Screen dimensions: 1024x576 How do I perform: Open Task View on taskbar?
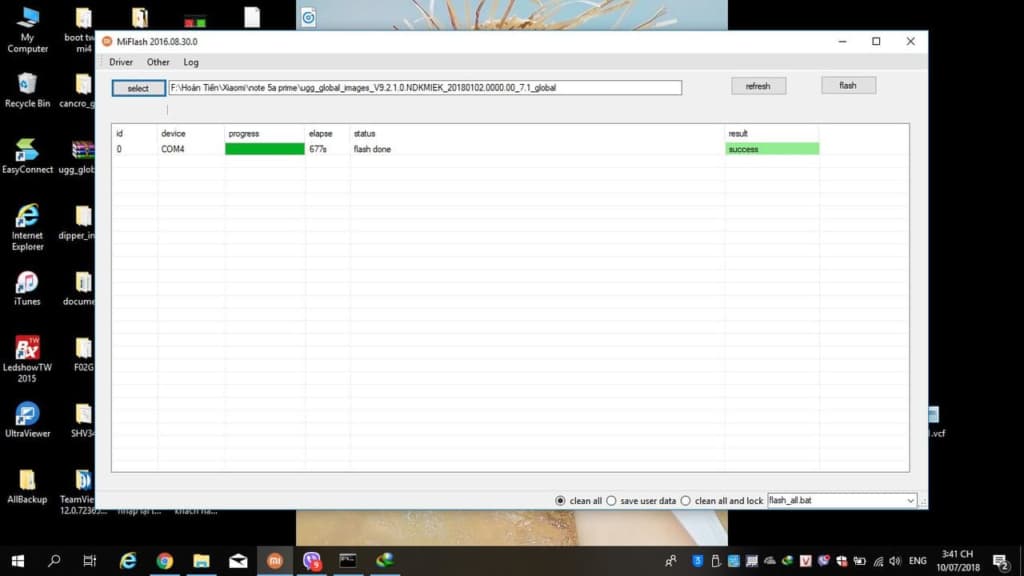tap(89, 561)
